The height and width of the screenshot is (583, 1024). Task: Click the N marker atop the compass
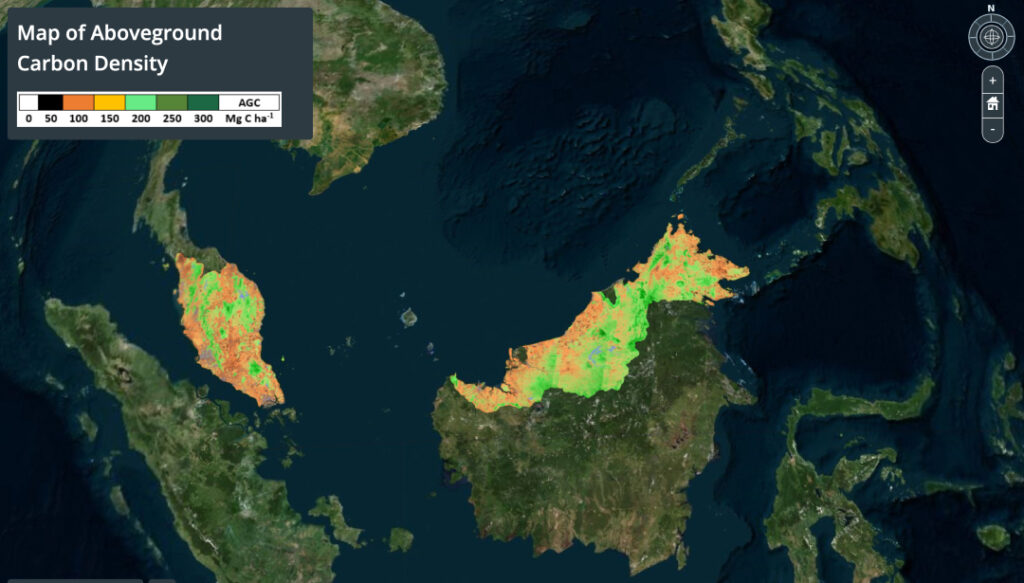tap(991, 8)
